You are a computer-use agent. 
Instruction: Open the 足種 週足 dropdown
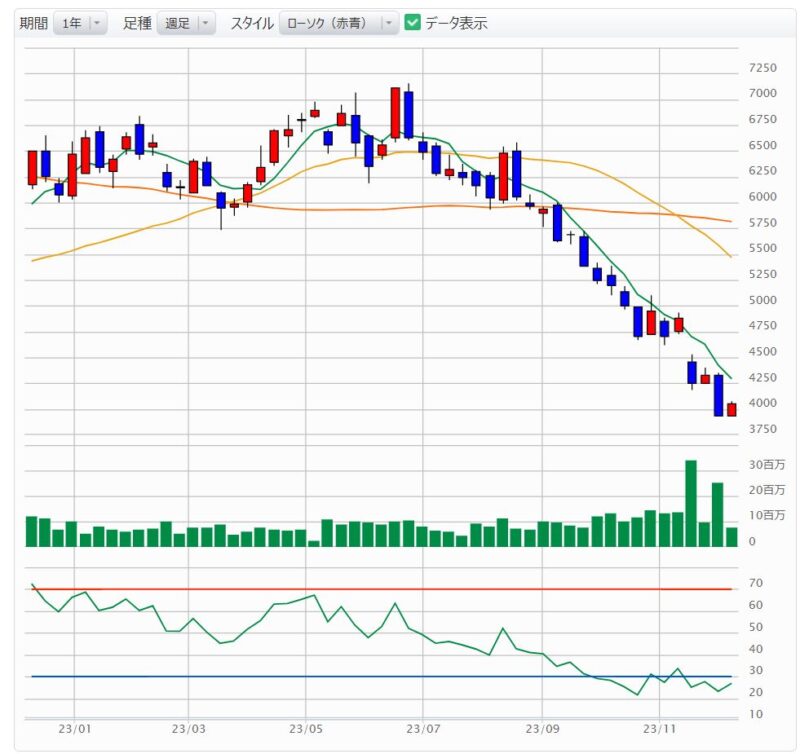[186, 23]
